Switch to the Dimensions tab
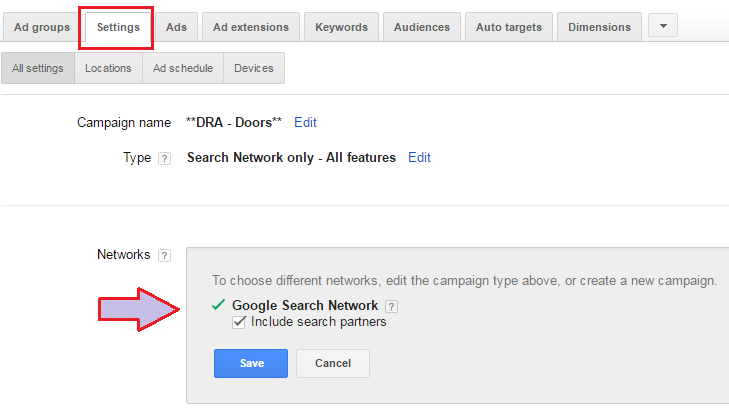729x411 pixels. pos(599,27)
